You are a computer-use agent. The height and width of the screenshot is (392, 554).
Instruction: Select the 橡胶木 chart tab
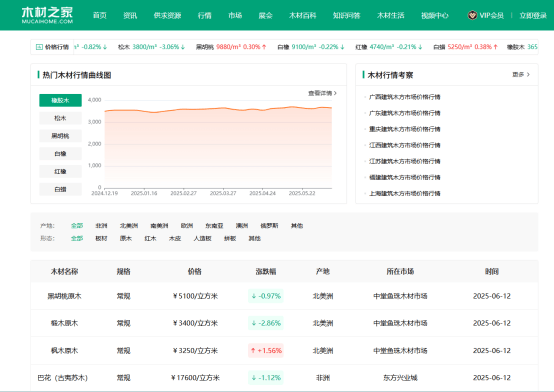tap(60, 100)
